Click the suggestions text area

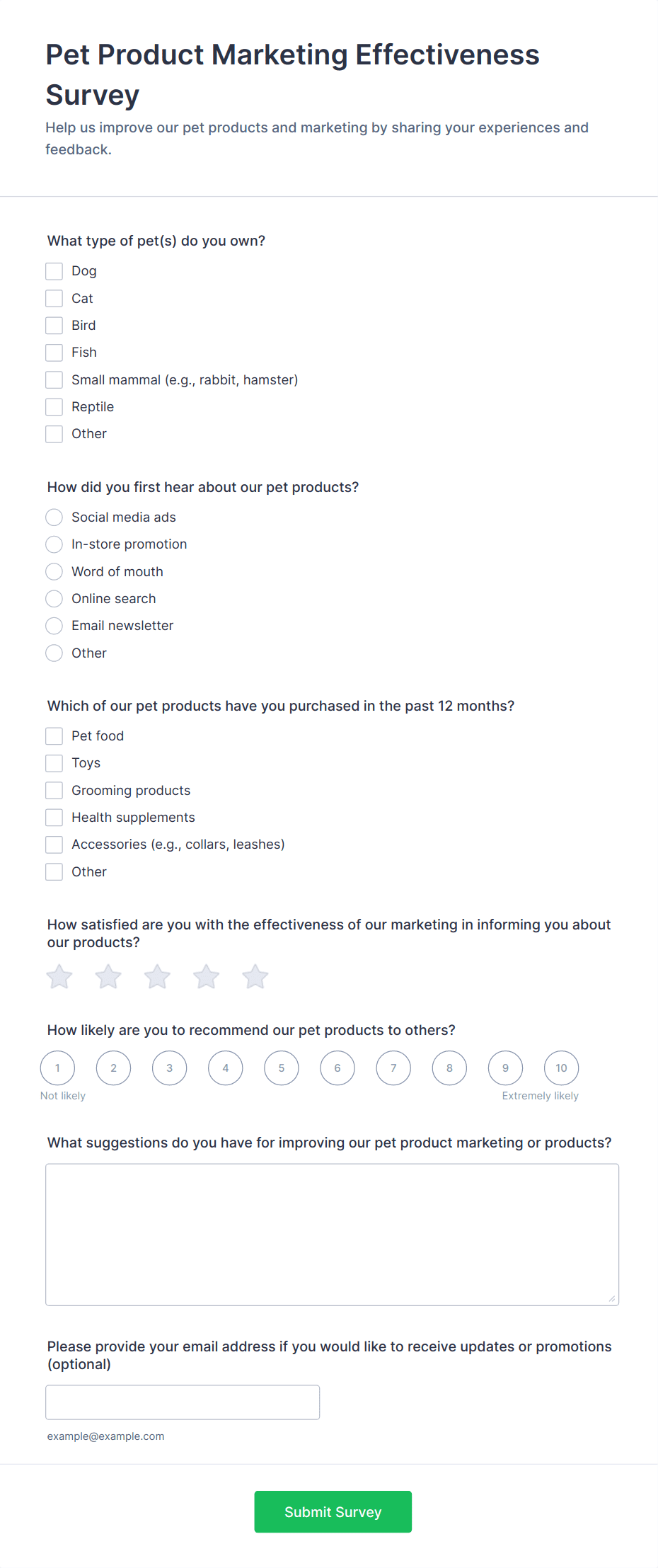(332, 1234)
